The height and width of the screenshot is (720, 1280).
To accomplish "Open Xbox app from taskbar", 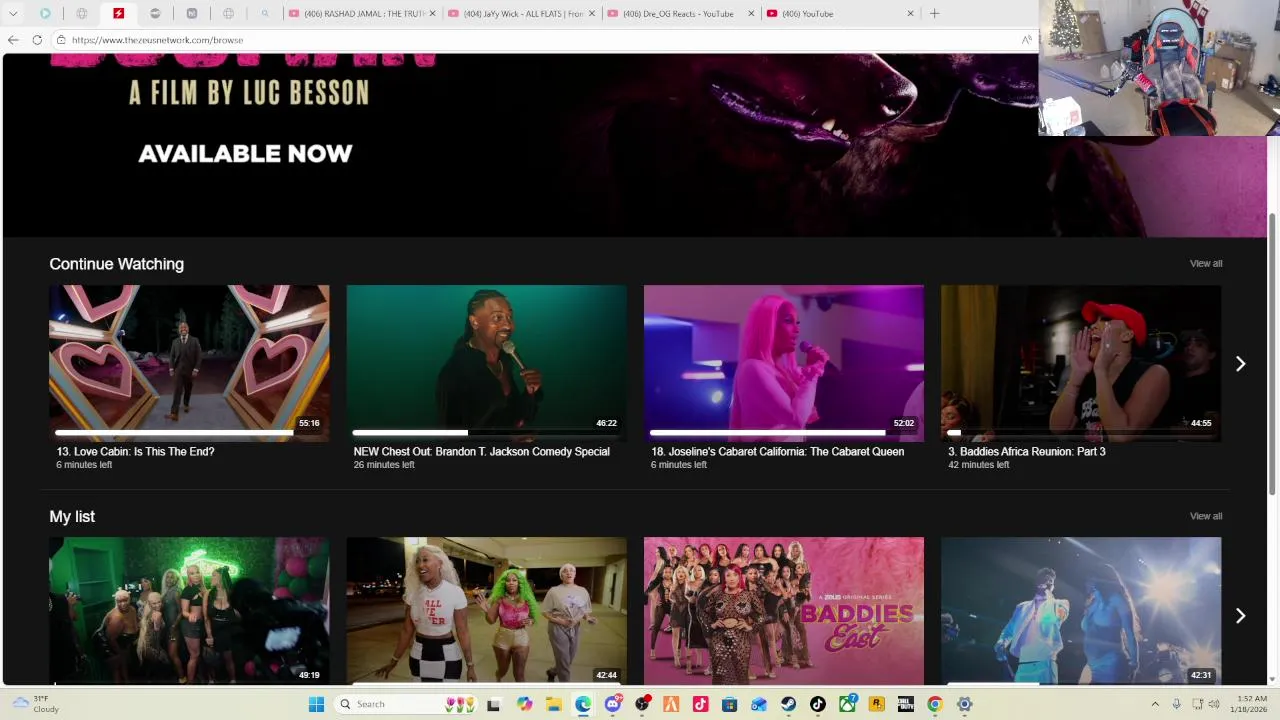I will pyautogui.click(x=847, y=704).
